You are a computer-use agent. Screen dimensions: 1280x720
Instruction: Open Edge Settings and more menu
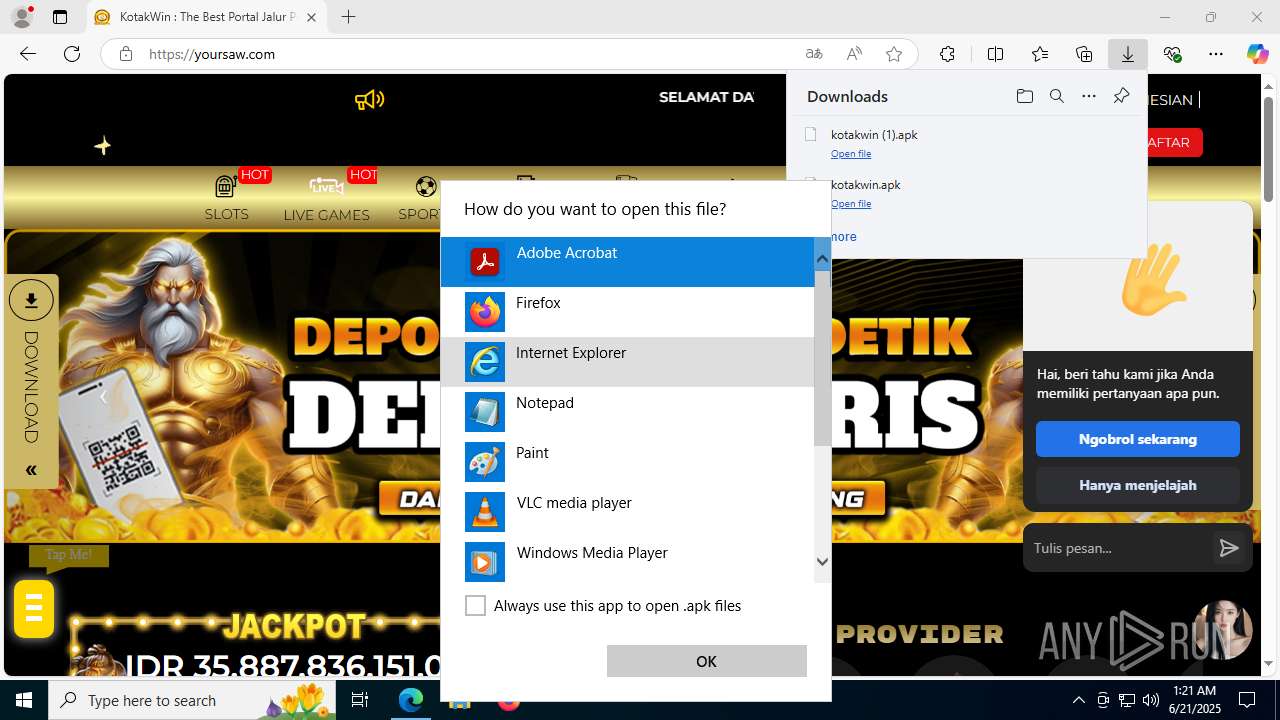point(1216,54)
